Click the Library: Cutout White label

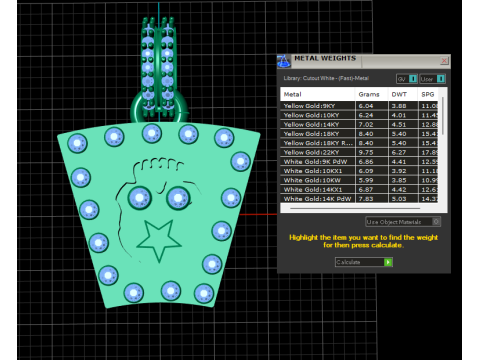point(326,78)
